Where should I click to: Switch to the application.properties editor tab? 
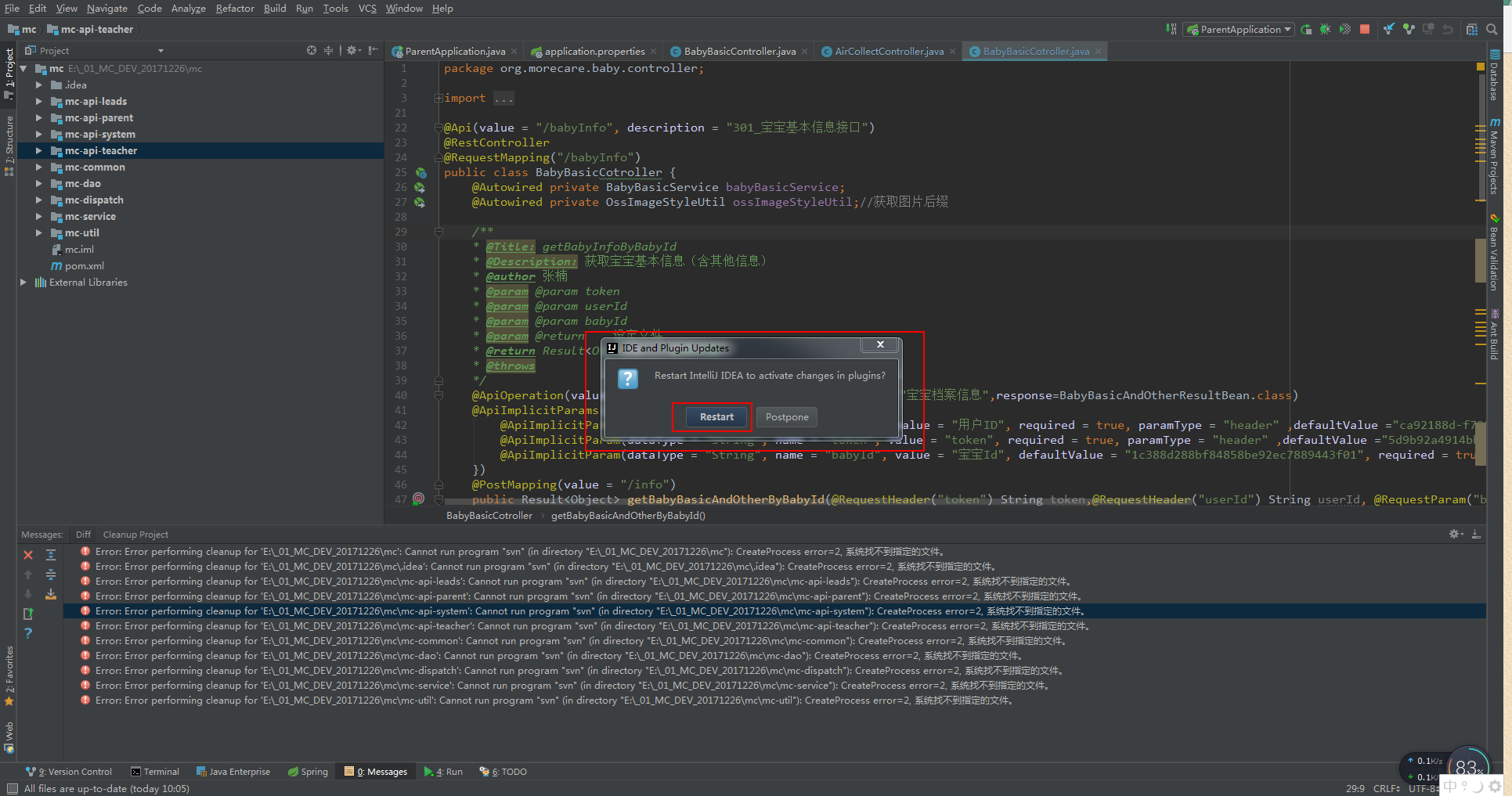tap(594, 51)
